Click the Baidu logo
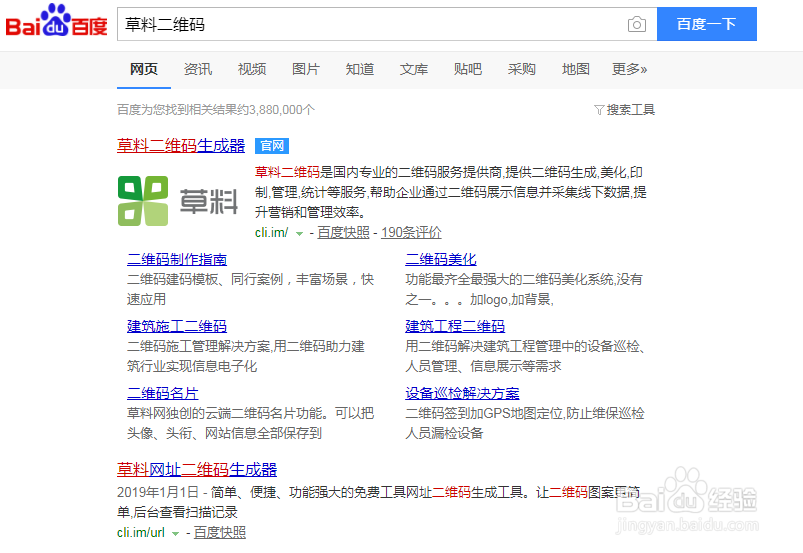Screen dimensions: 803x553 click(x=56, y=22)
